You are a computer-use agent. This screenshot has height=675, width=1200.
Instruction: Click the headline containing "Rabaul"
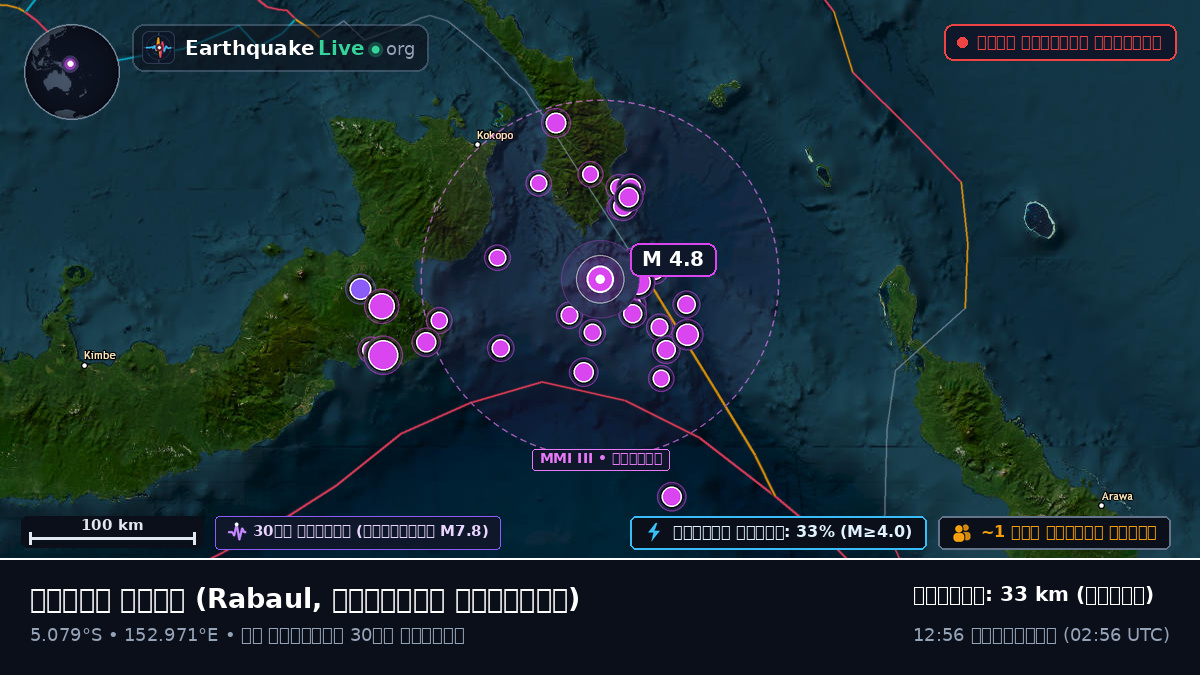(305, 599)
